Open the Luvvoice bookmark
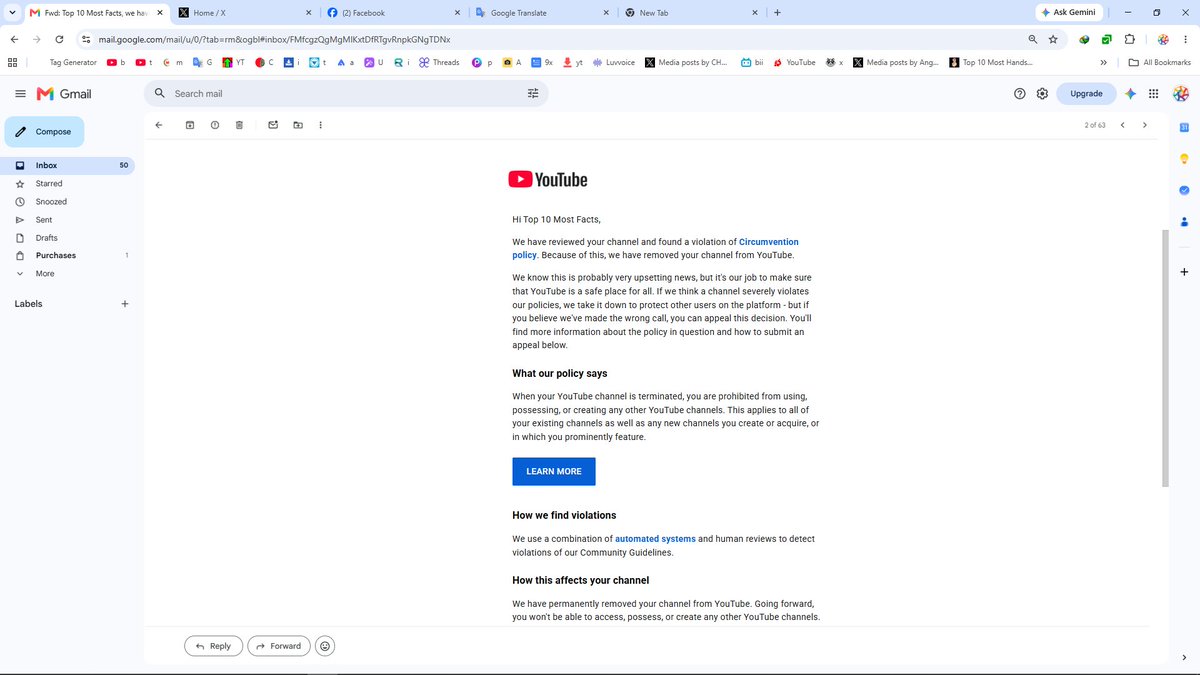Screen dimensions: 1200x675 (612, 62)
